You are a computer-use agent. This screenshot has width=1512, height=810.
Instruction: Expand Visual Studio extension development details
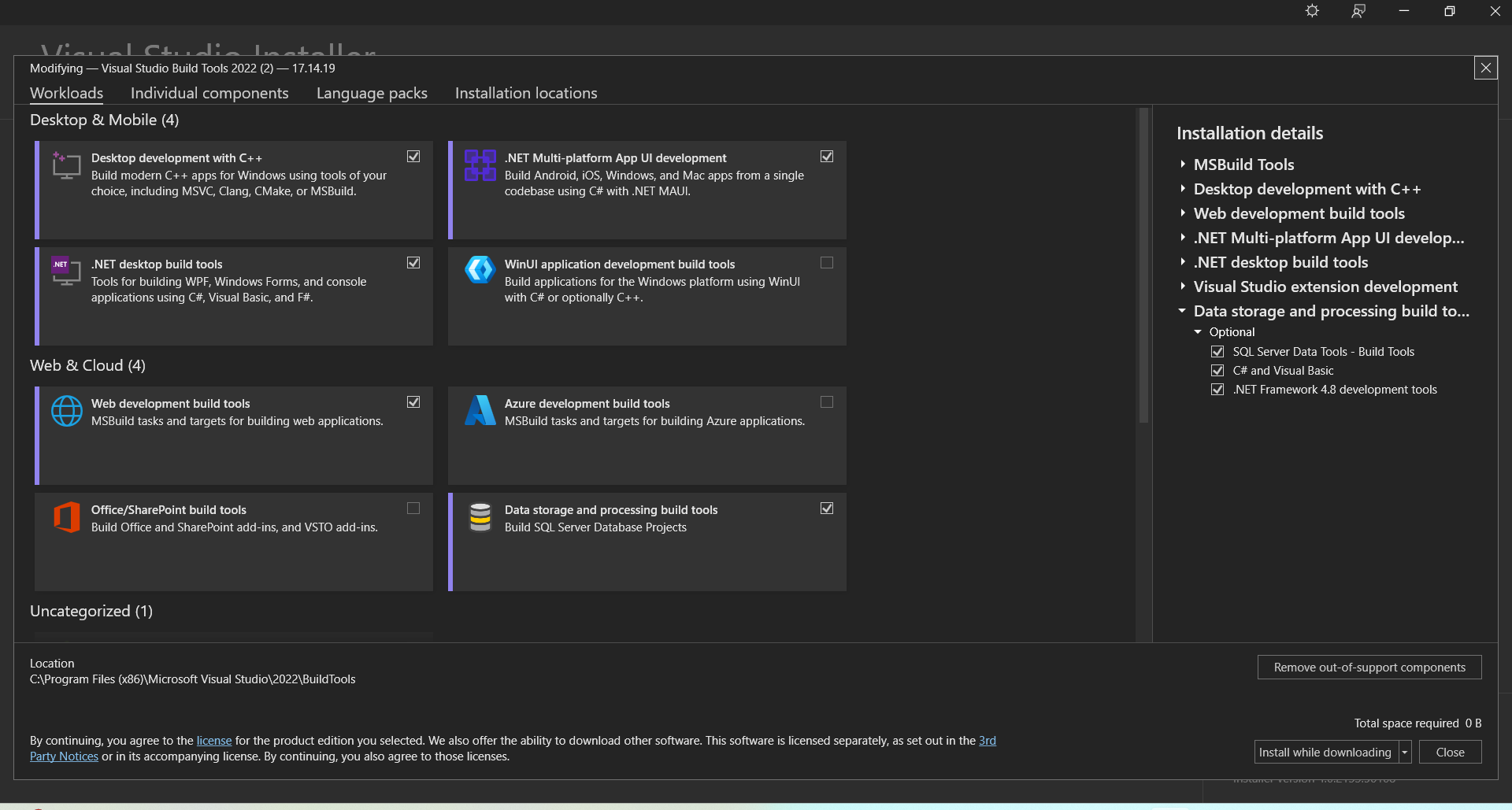1183,287
